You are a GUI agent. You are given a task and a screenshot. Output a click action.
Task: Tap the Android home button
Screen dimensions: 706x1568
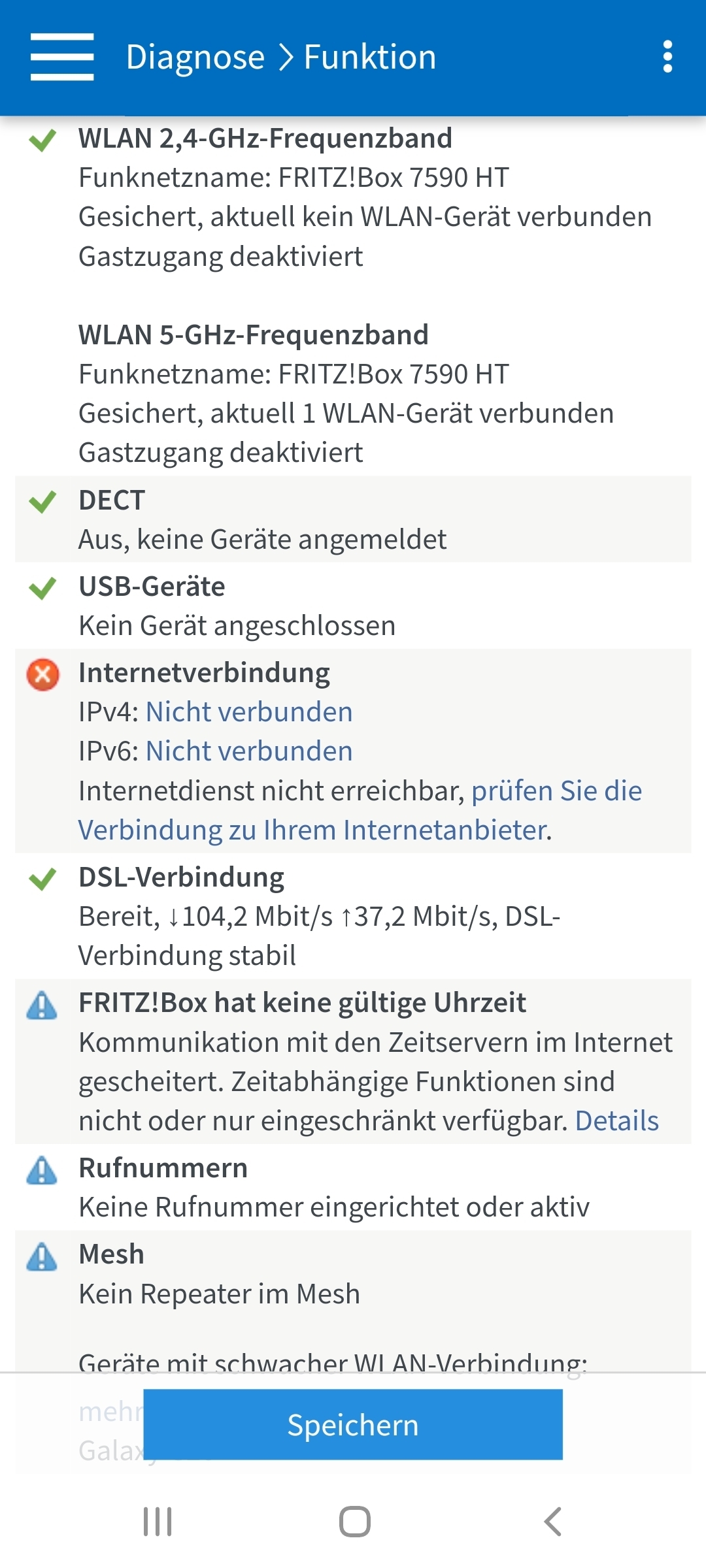pyautogui.click(x=355, y=1522)
